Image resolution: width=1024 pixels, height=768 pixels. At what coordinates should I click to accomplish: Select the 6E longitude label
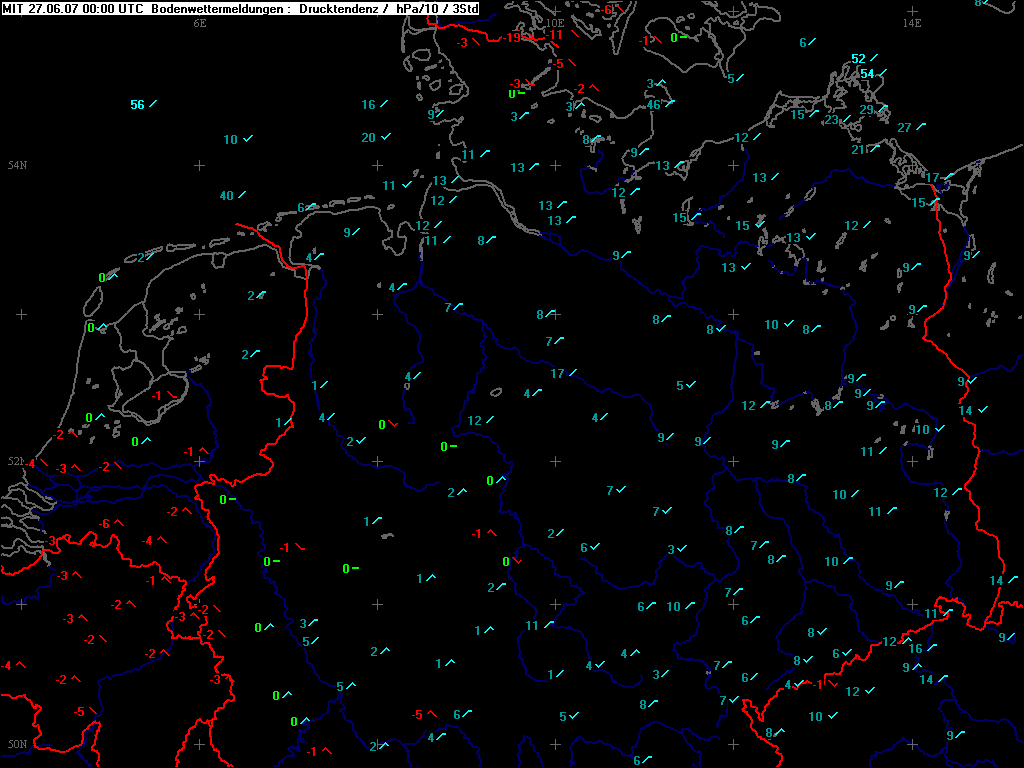point(199,22)
